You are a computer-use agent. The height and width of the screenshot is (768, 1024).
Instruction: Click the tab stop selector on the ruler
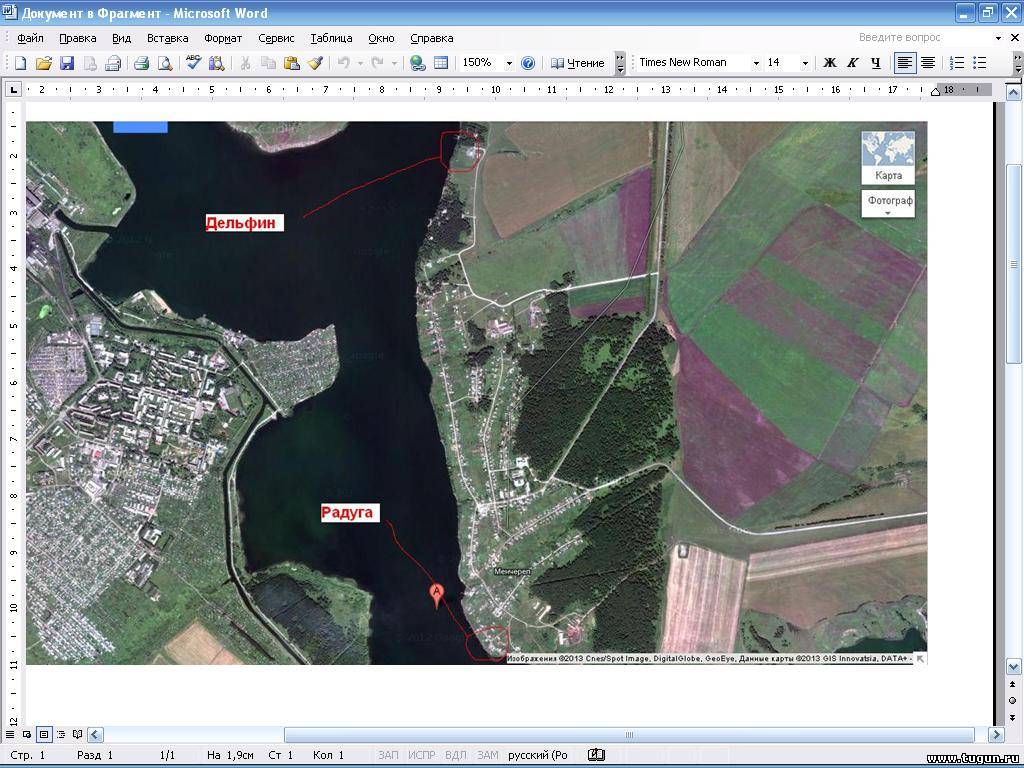[x=14, y=89]
